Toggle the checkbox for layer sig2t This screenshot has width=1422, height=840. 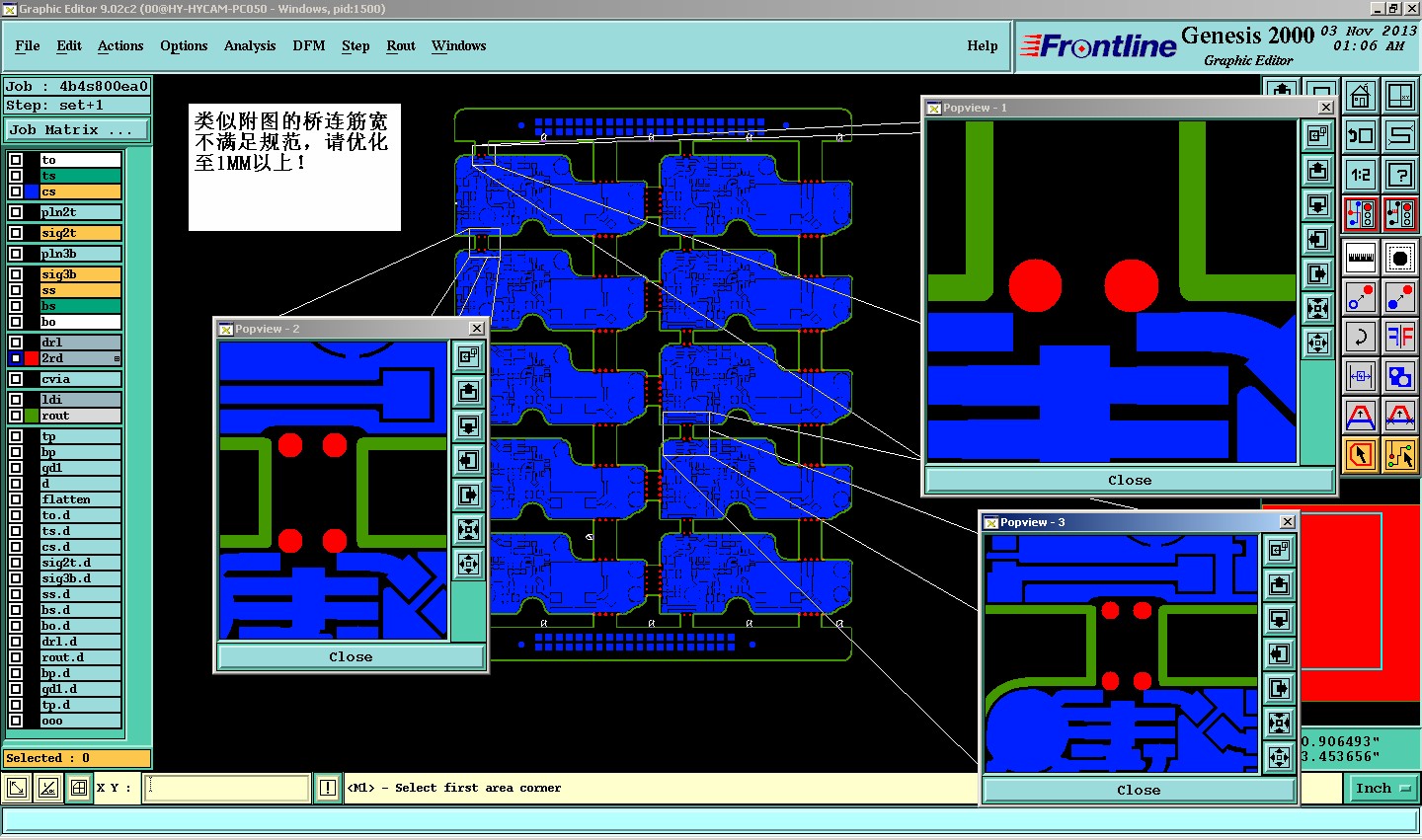[x=16, y=233]
